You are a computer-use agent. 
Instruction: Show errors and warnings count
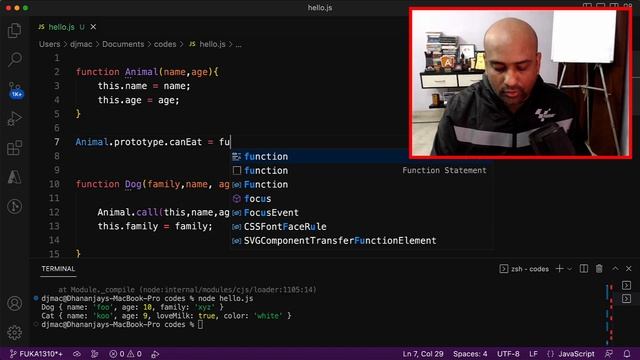coord(125,354)
